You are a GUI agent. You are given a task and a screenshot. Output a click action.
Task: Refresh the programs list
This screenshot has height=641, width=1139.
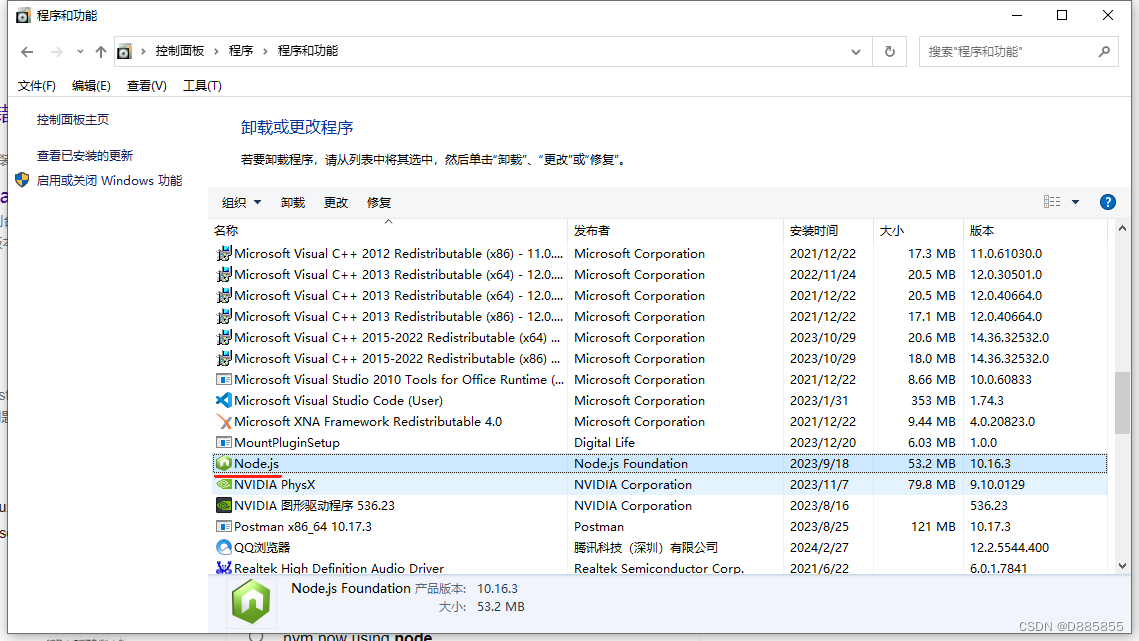tap(889, 52)
